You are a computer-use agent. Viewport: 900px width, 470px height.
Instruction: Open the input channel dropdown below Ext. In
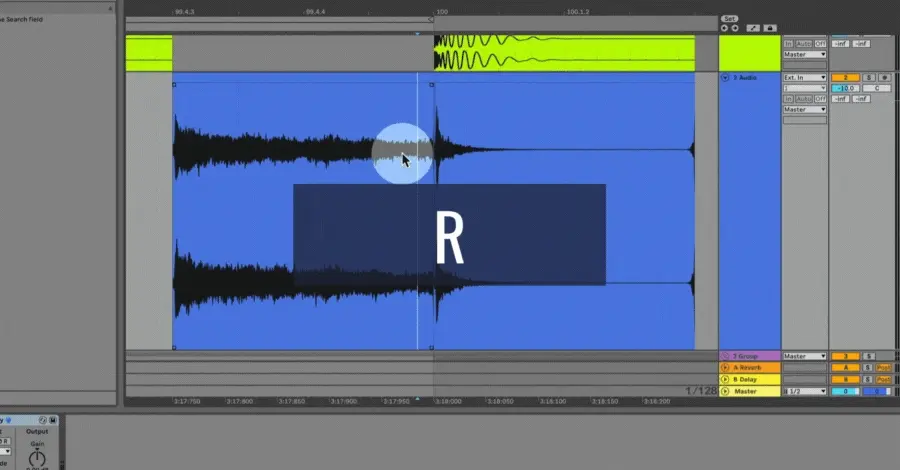tap(805, 88)
